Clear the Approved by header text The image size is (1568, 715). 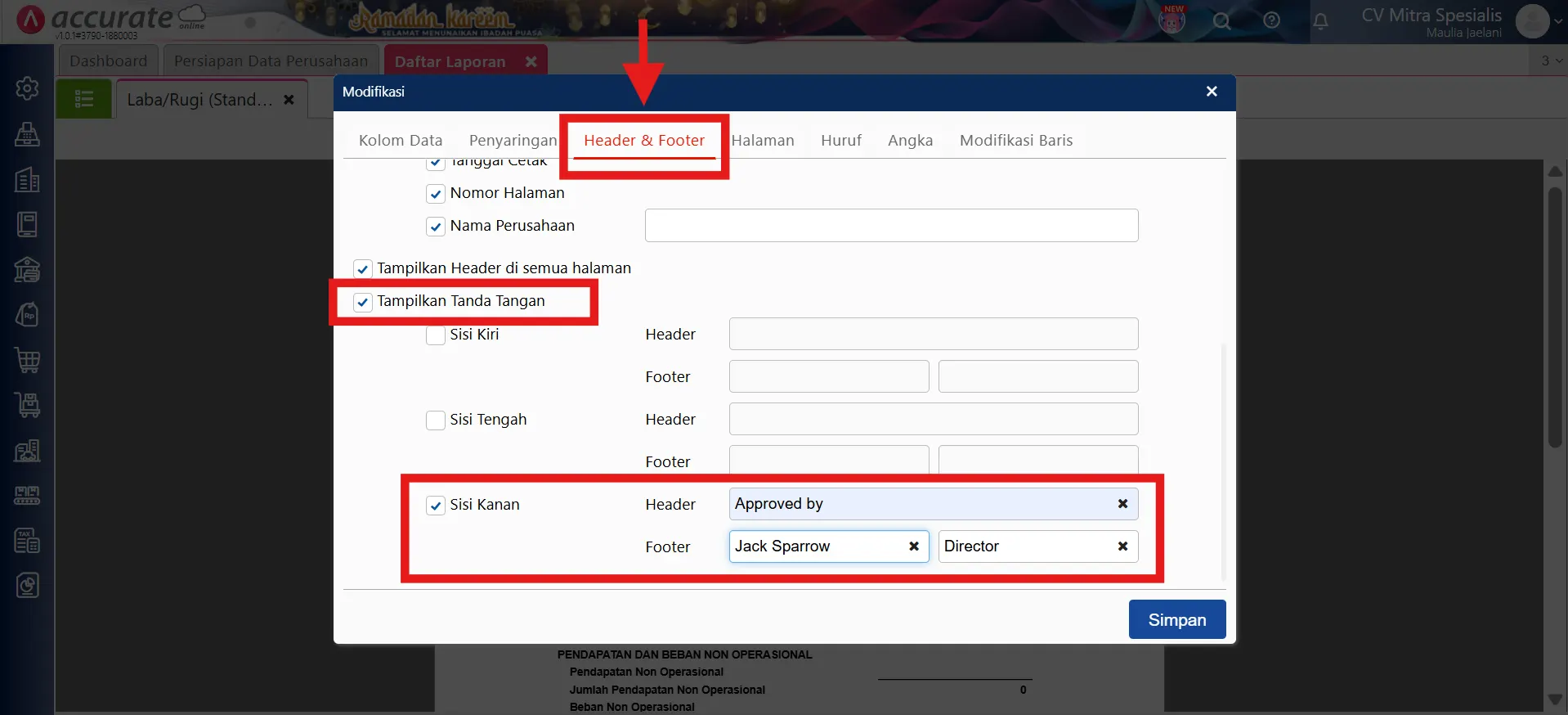1122,504
